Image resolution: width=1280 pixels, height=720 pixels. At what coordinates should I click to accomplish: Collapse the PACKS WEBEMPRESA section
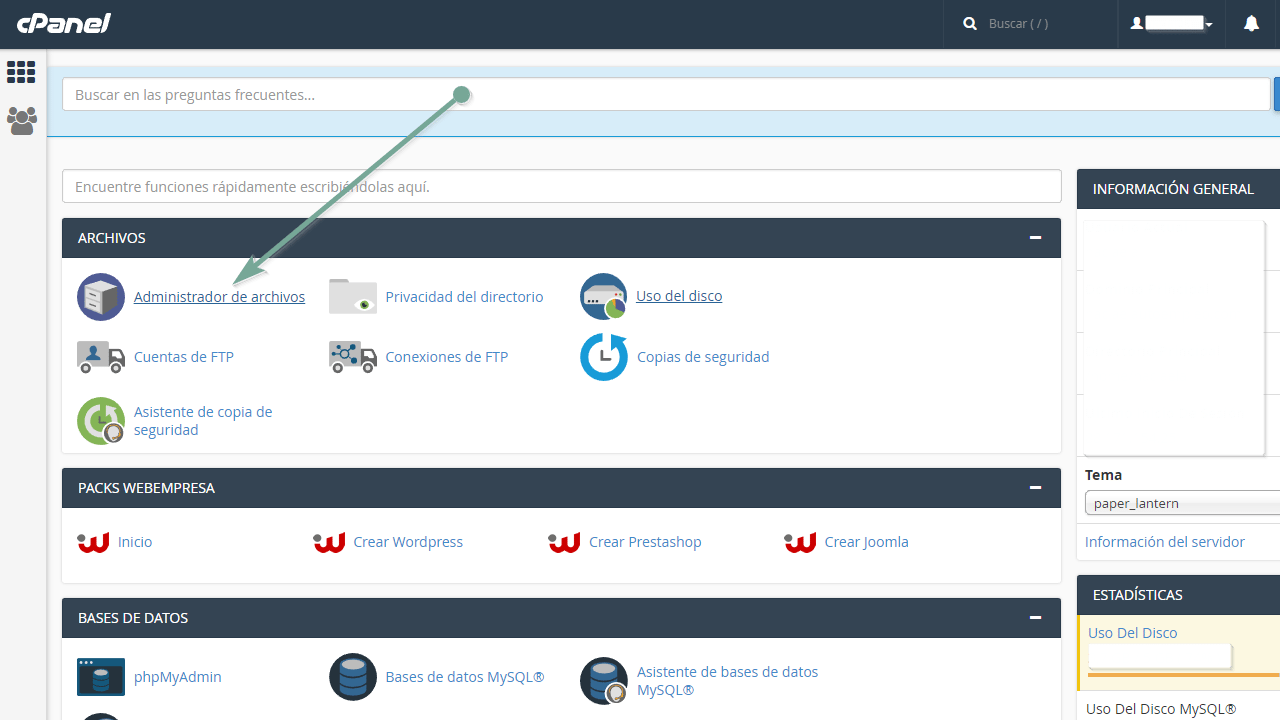[x=1036, y=488]
